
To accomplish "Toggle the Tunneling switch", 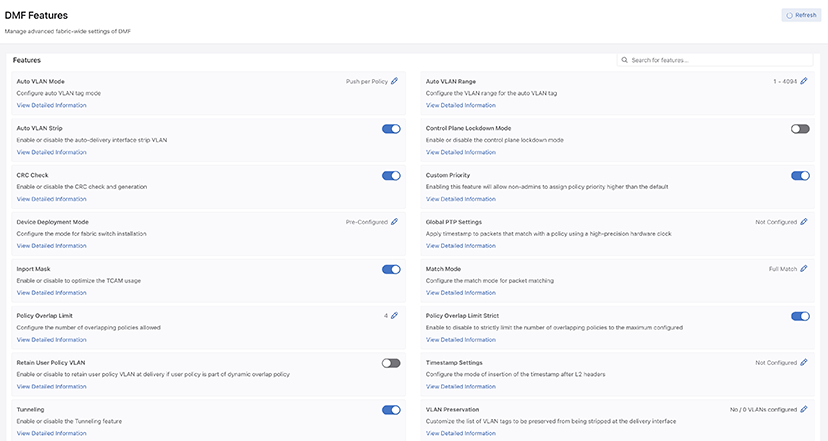I will [391, 410].
